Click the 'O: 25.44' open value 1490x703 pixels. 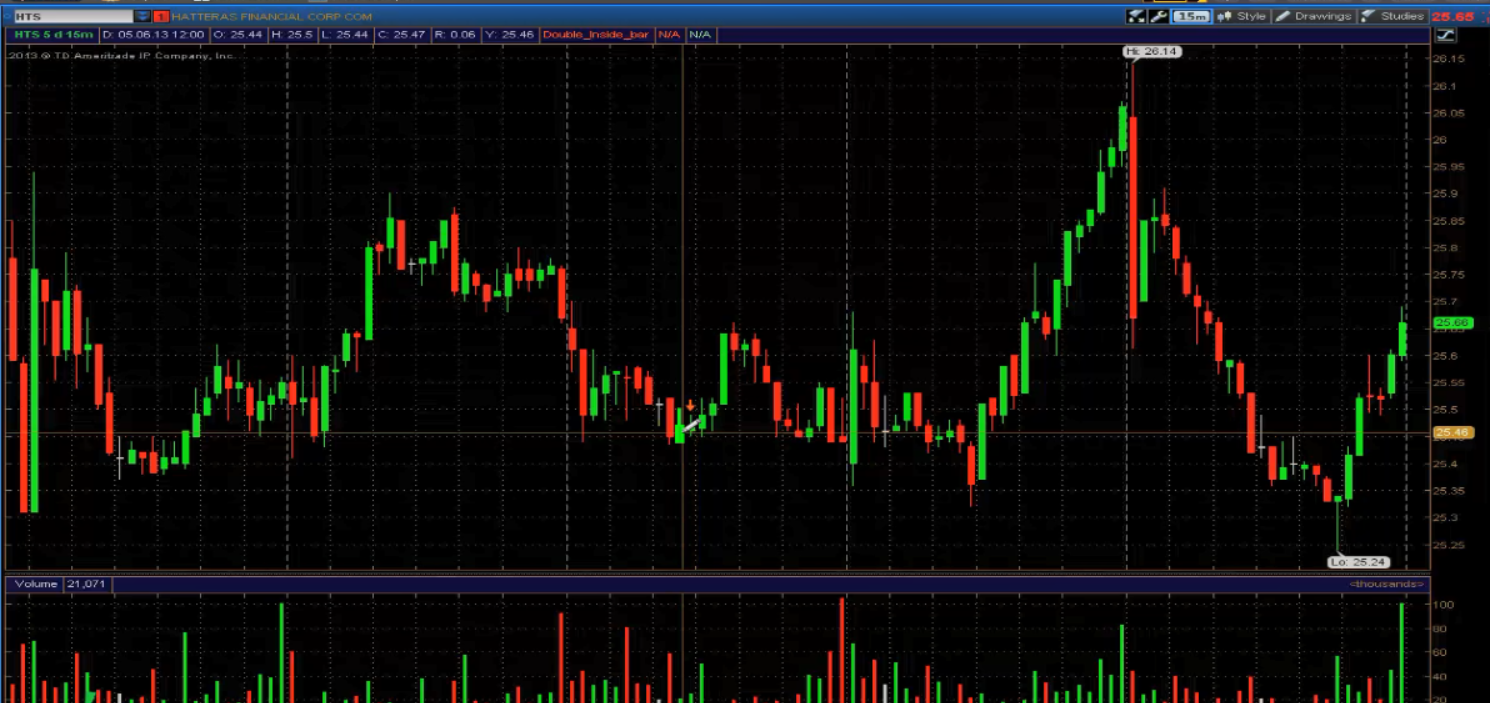[238, 35]
